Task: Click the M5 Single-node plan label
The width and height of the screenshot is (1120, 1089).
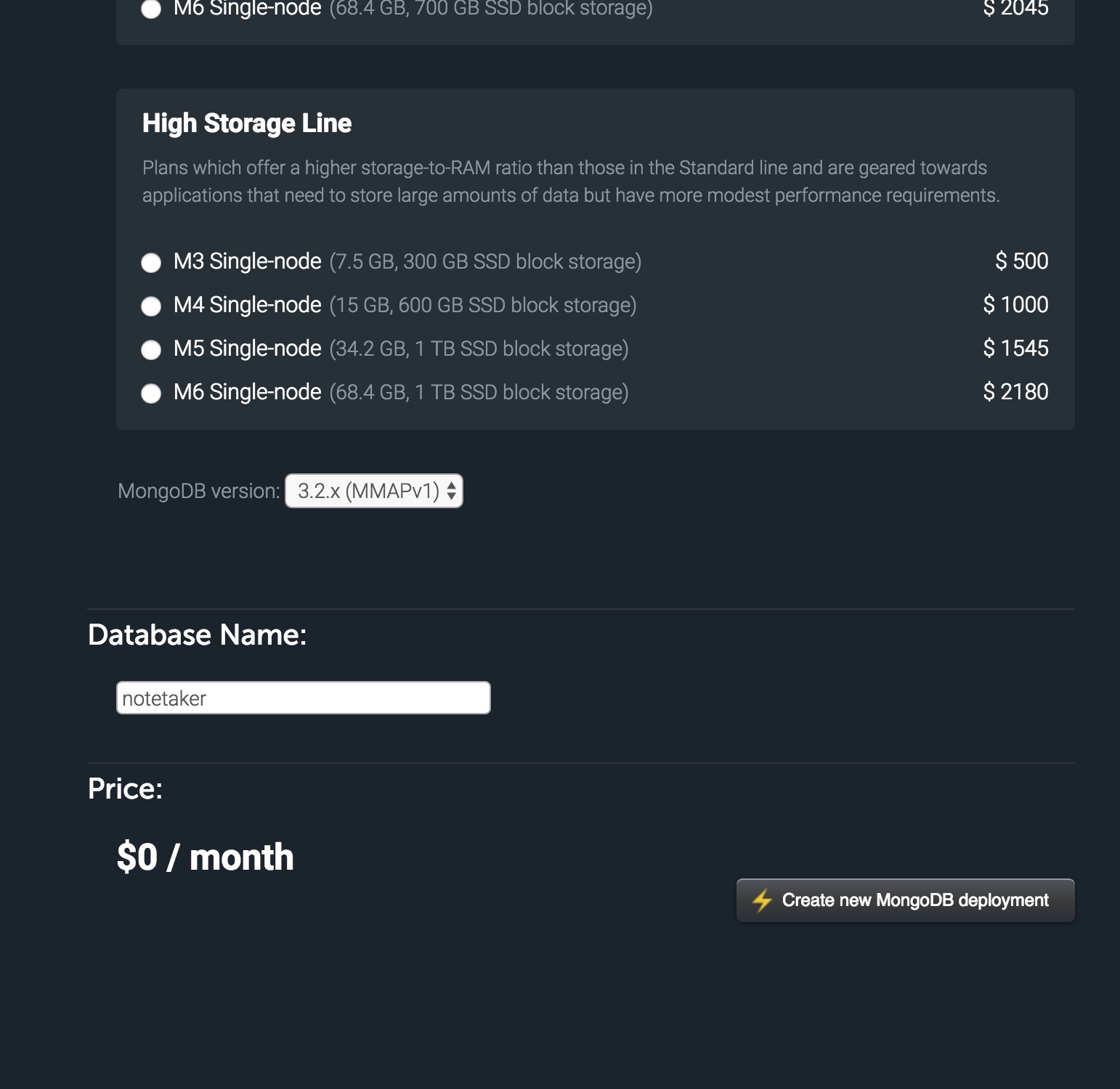Action: (x=247, y=348)
